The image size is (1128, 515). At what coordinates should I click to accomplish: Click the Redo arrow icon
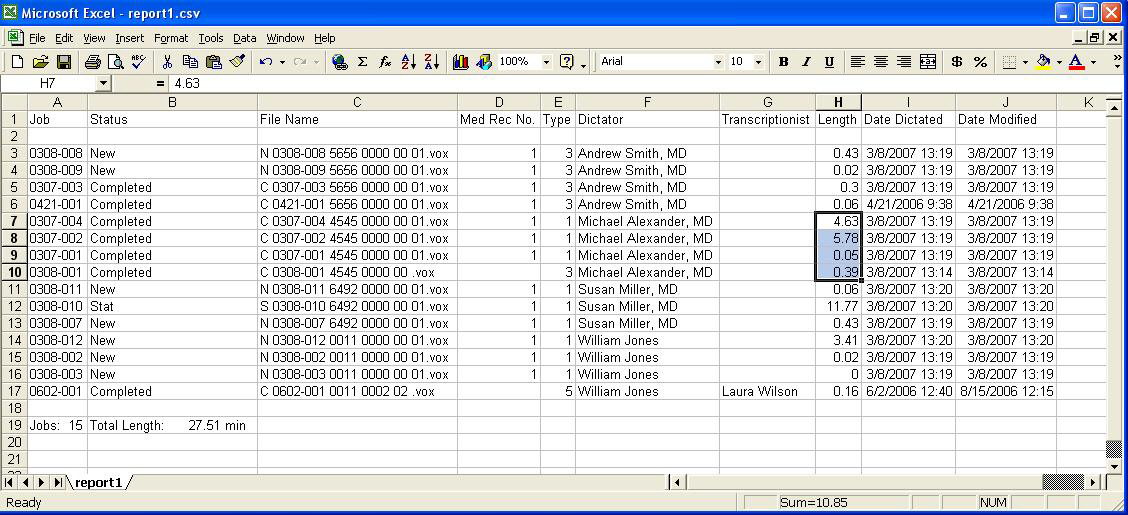(x=300, y=62)
